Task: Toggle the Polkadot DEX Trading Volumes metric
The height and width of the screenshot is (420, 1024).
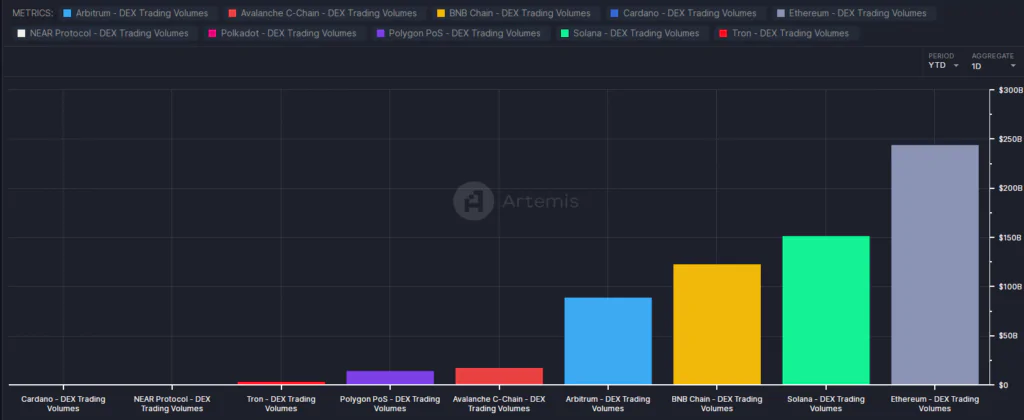Action: coord(282,33)
